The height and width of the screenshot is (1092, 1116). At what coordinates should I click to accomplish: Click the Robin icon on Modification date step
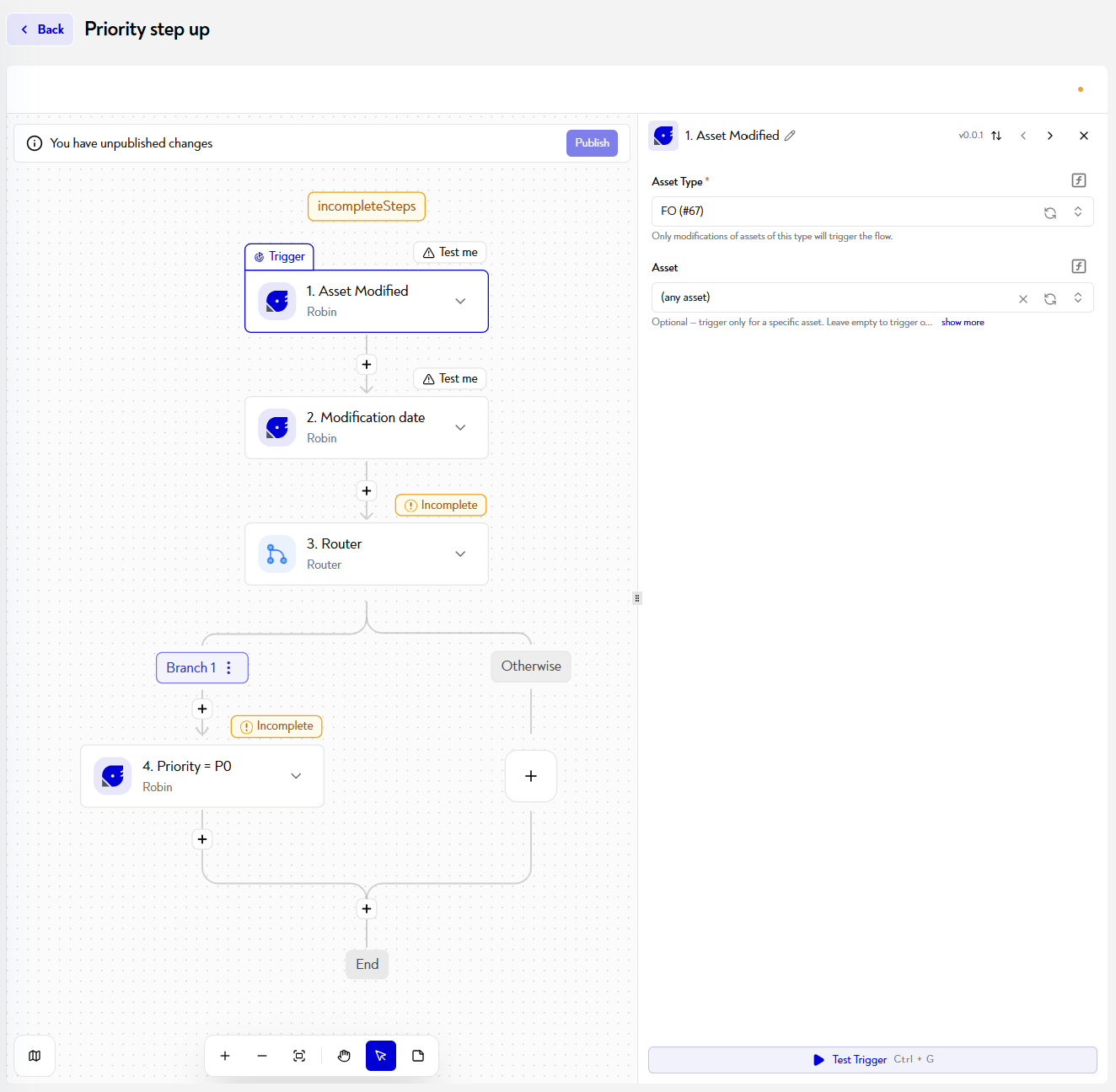click(276, 427)
